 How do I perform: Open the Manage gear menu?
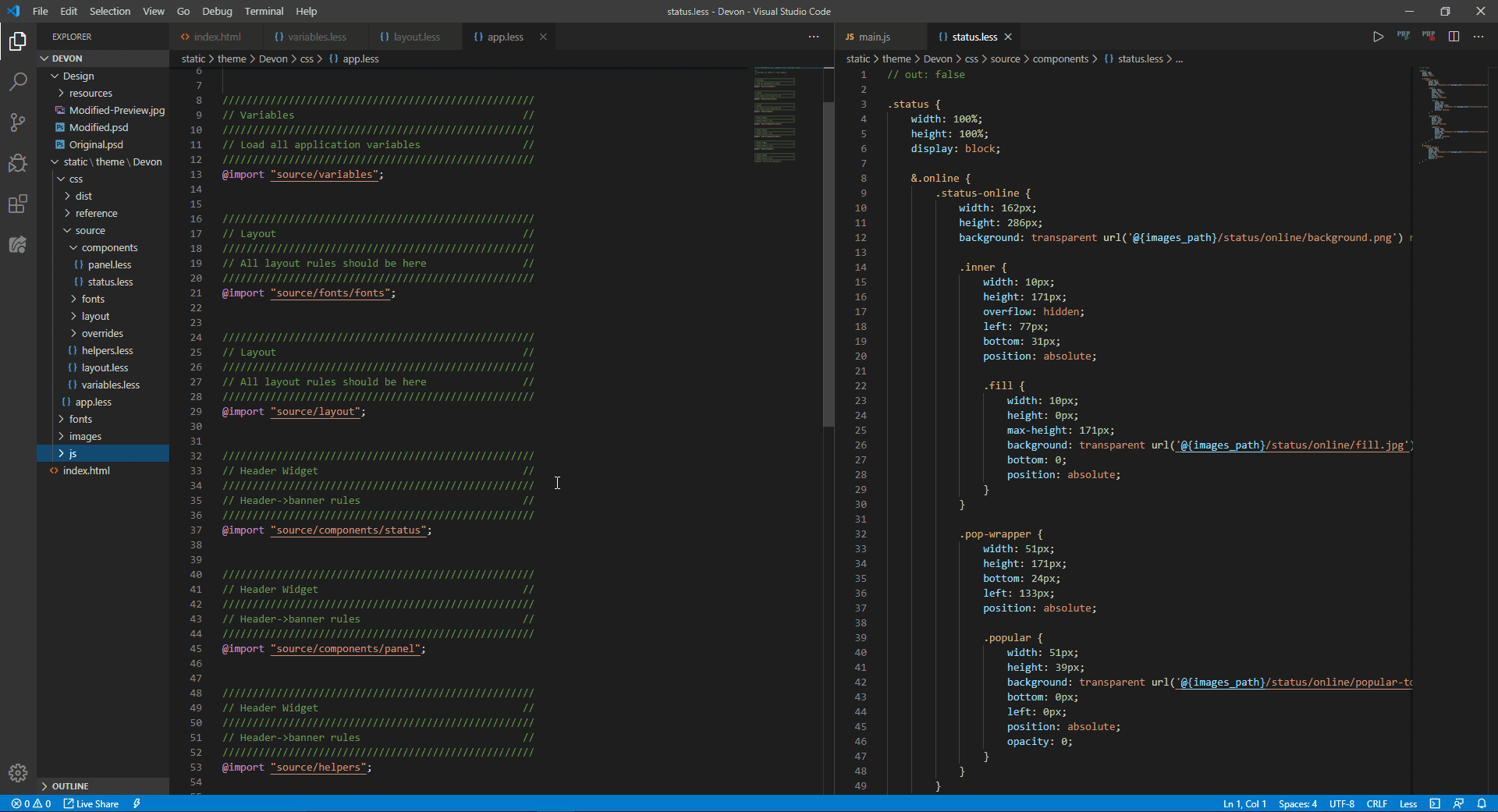pyautogui.click(x=18, y=773)
